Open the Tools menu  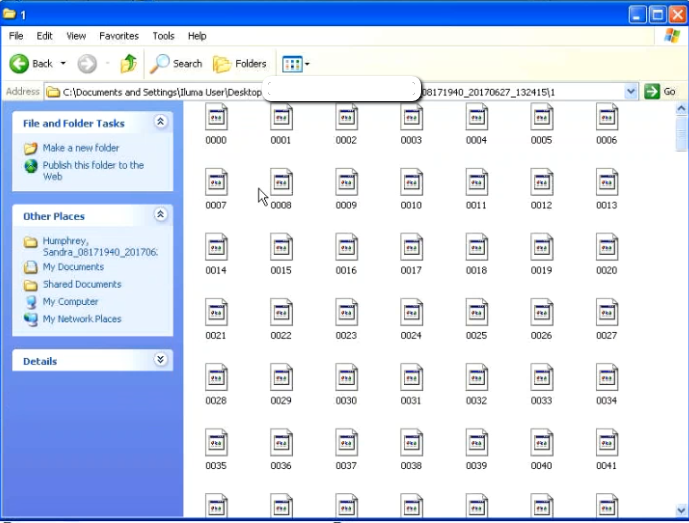163,36
